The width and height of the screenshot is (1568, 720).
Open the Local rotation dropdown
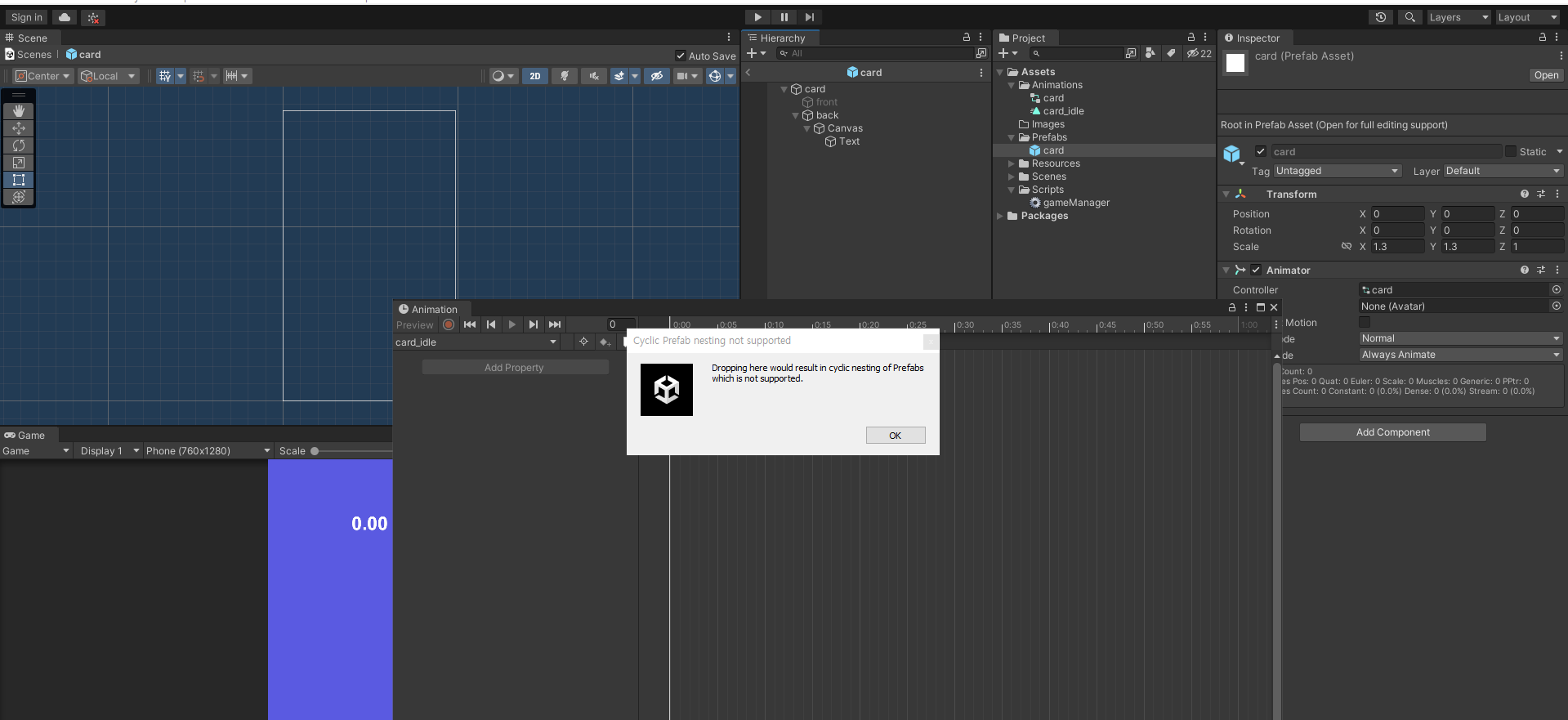(108, 76)
